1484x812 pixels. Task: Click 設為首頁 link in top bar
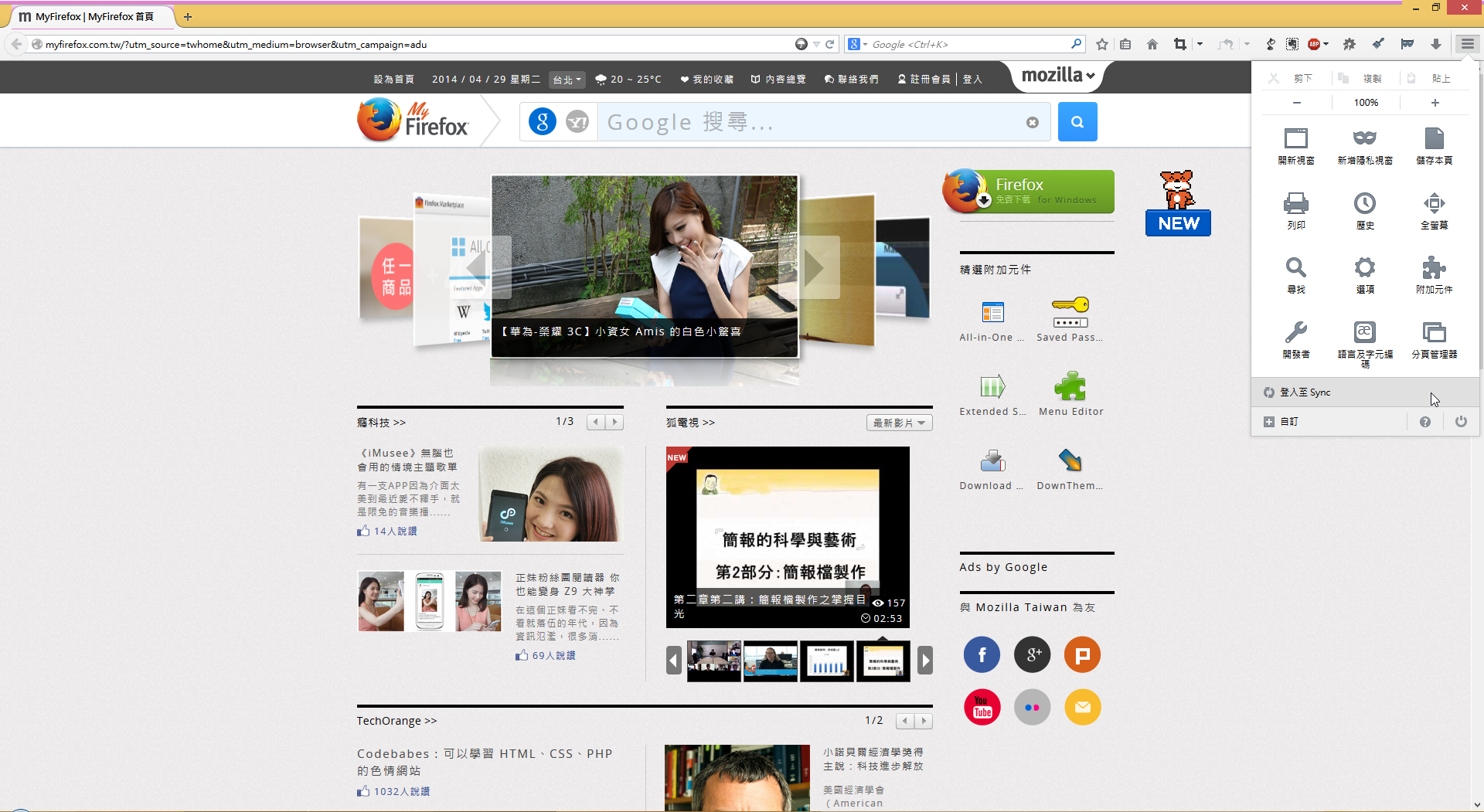[x=394, y=80]
